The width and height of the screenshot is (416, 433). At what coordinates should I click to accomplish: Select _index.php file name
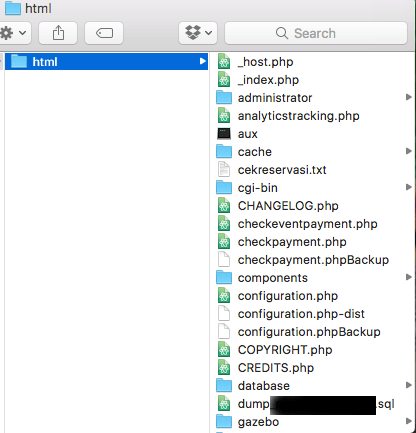tap(268, 80)
